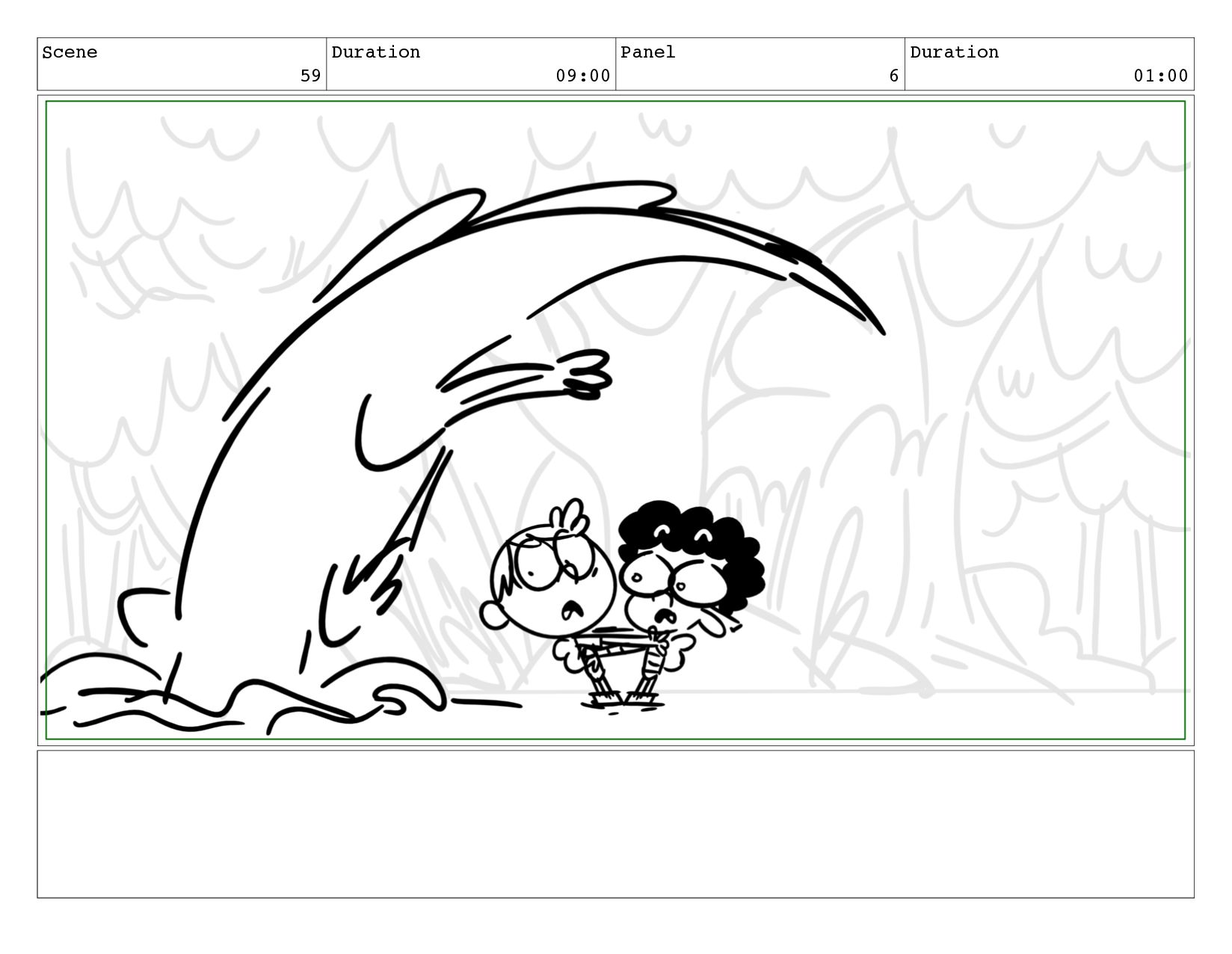Select the 'Panel' header label

pos(647,52)
